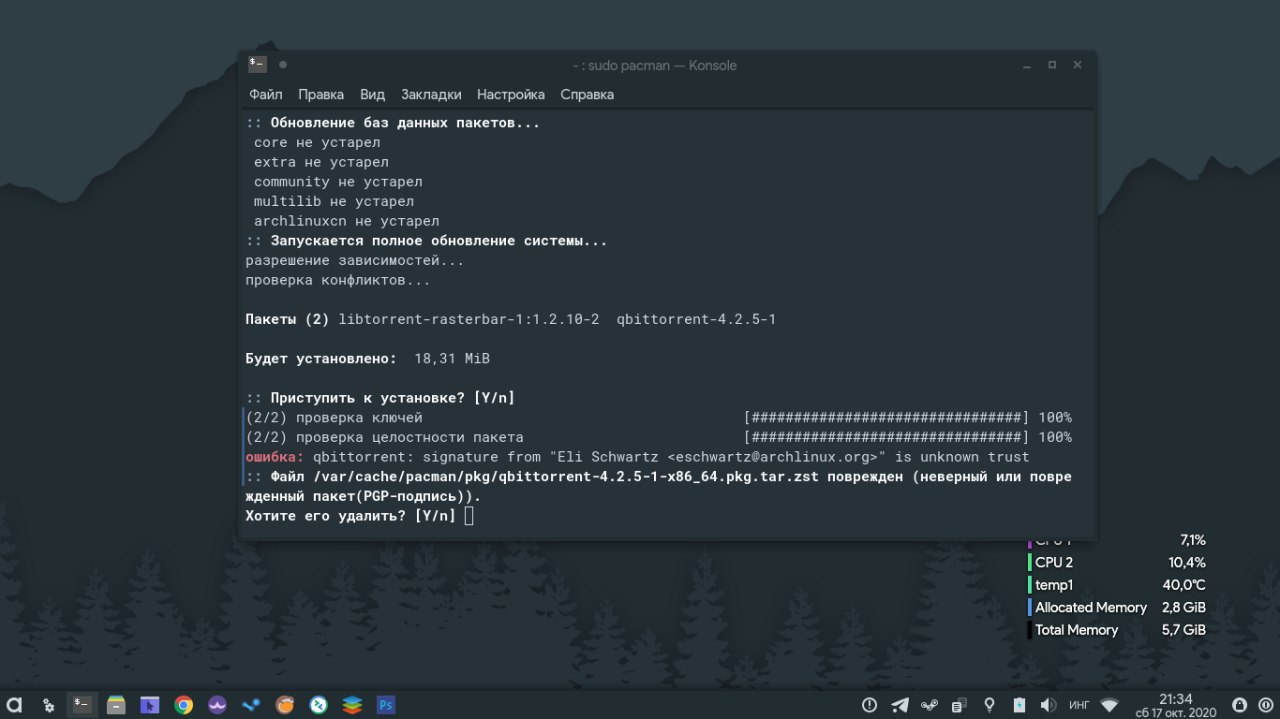Open the clock showing 21:34
Image resolution: width=1280 pixels, height=719 pixels.
coord(1175,705)
